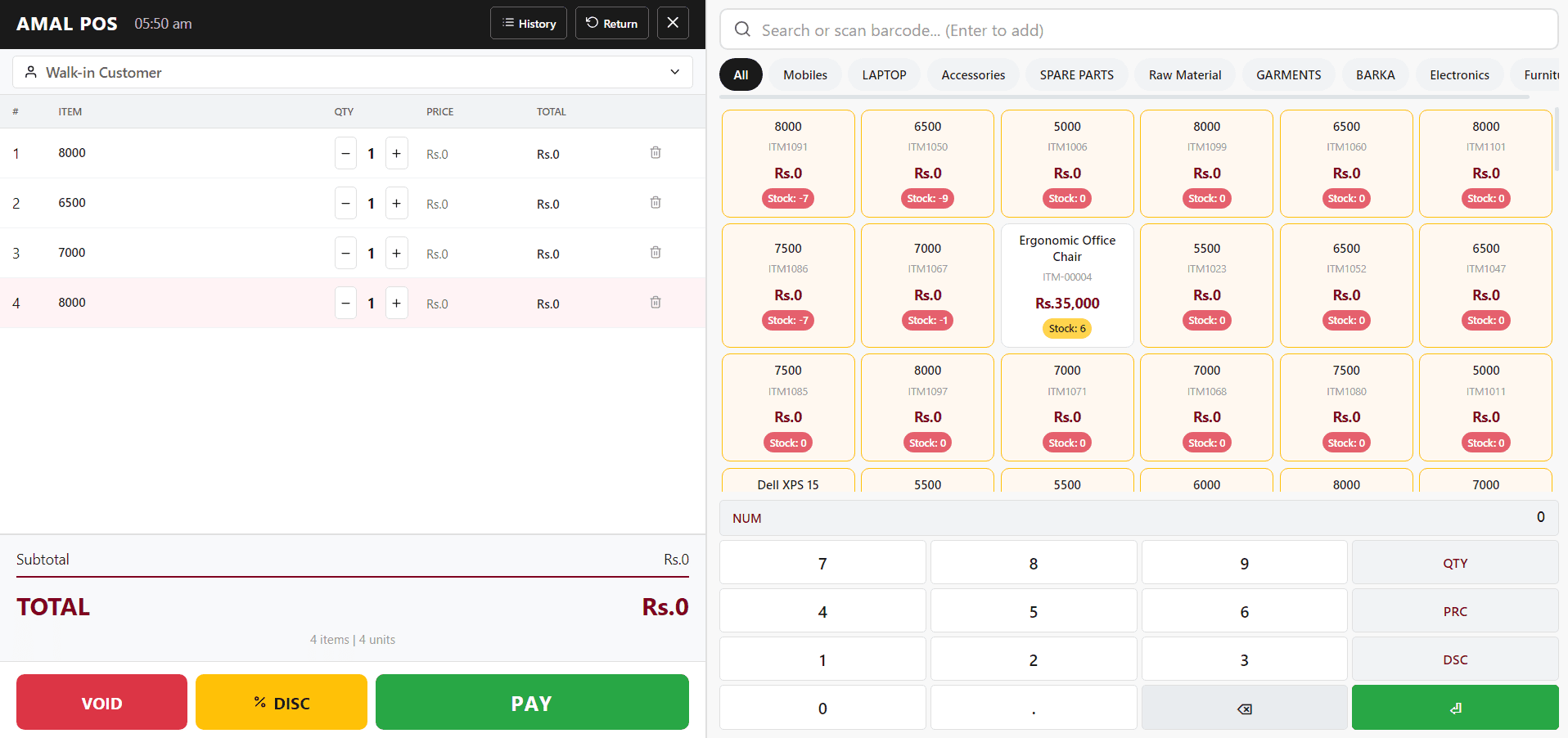Add product ITM1097 to cart
This screenshot has width=1568, height=738.
tap(928, 407)
